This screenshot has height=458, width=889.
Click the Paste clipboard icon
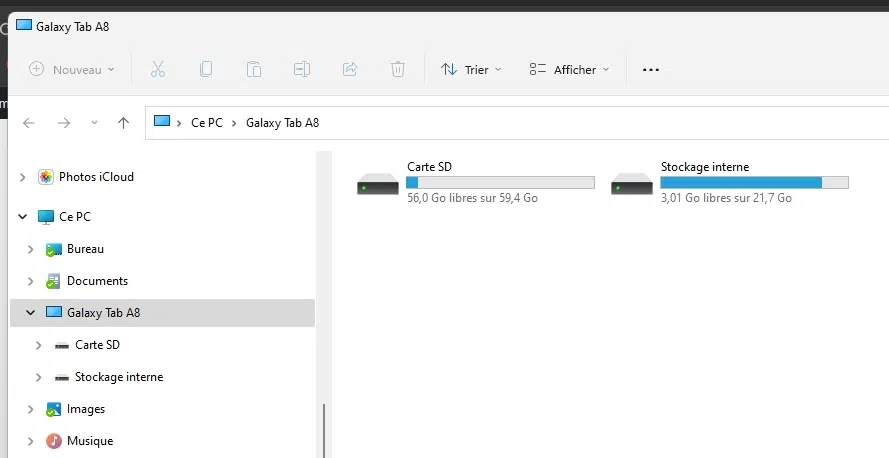click(x=253, y=69)
